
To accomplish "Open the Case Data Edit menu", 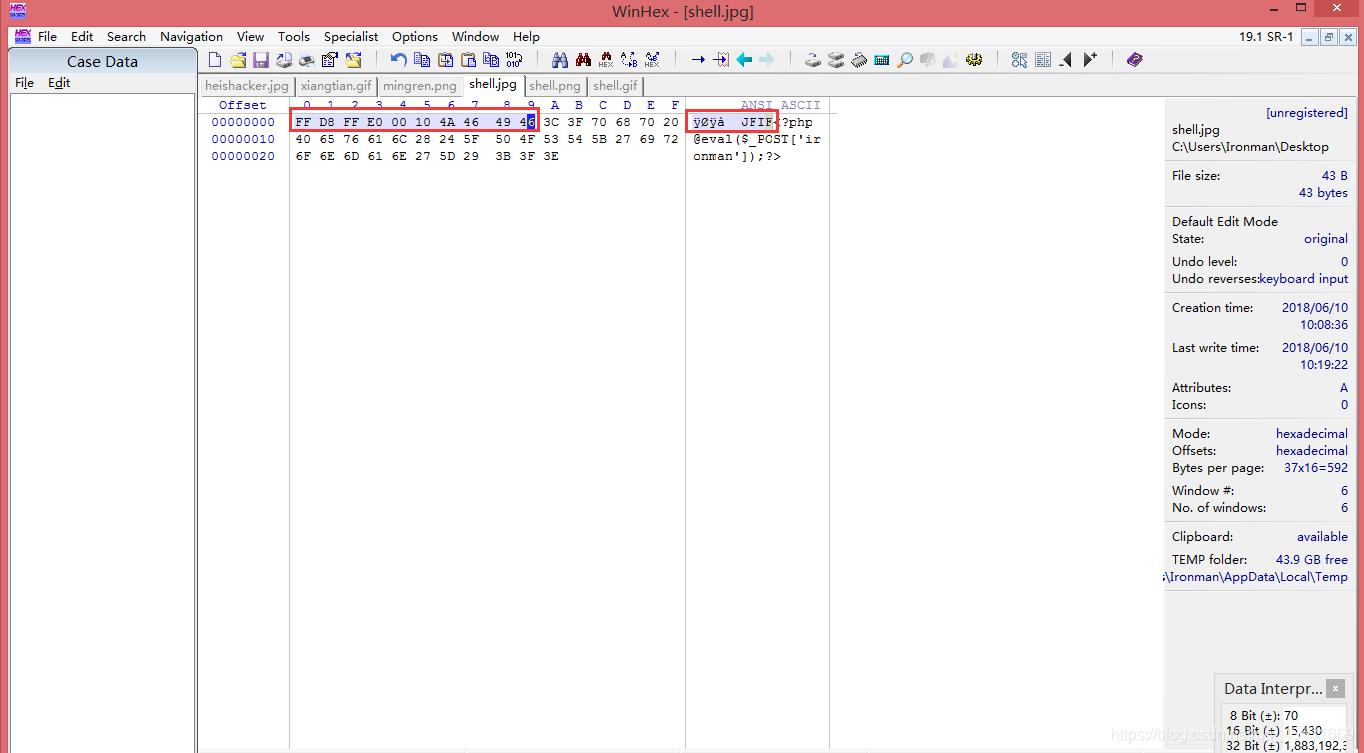I will (59, 83).
